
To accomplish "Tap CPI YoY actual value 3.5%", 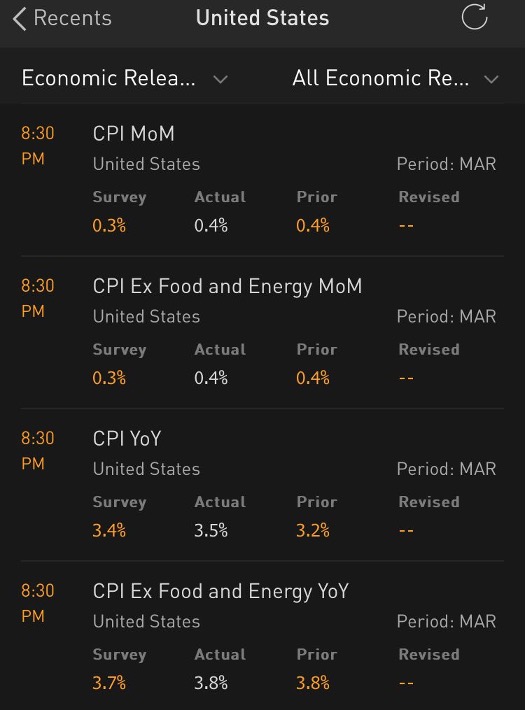I will pos(211,530).
